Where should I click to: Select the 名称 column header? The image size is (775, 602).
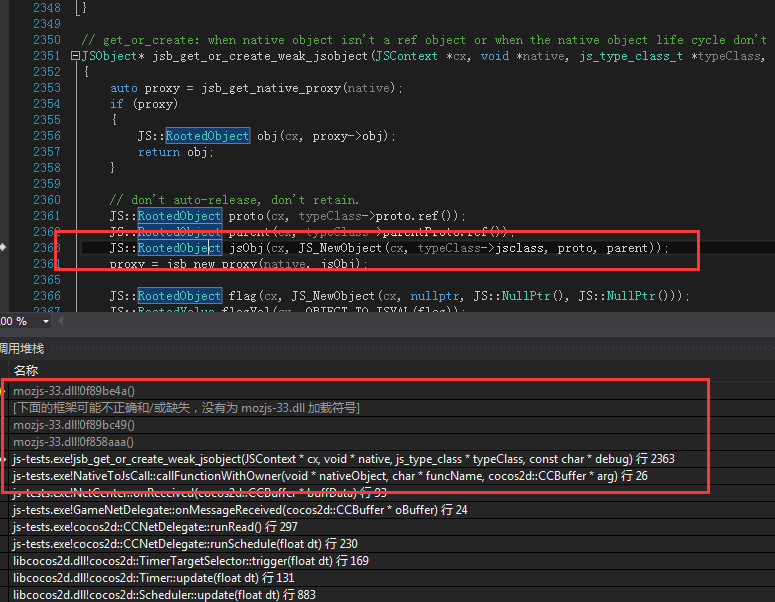26,370
